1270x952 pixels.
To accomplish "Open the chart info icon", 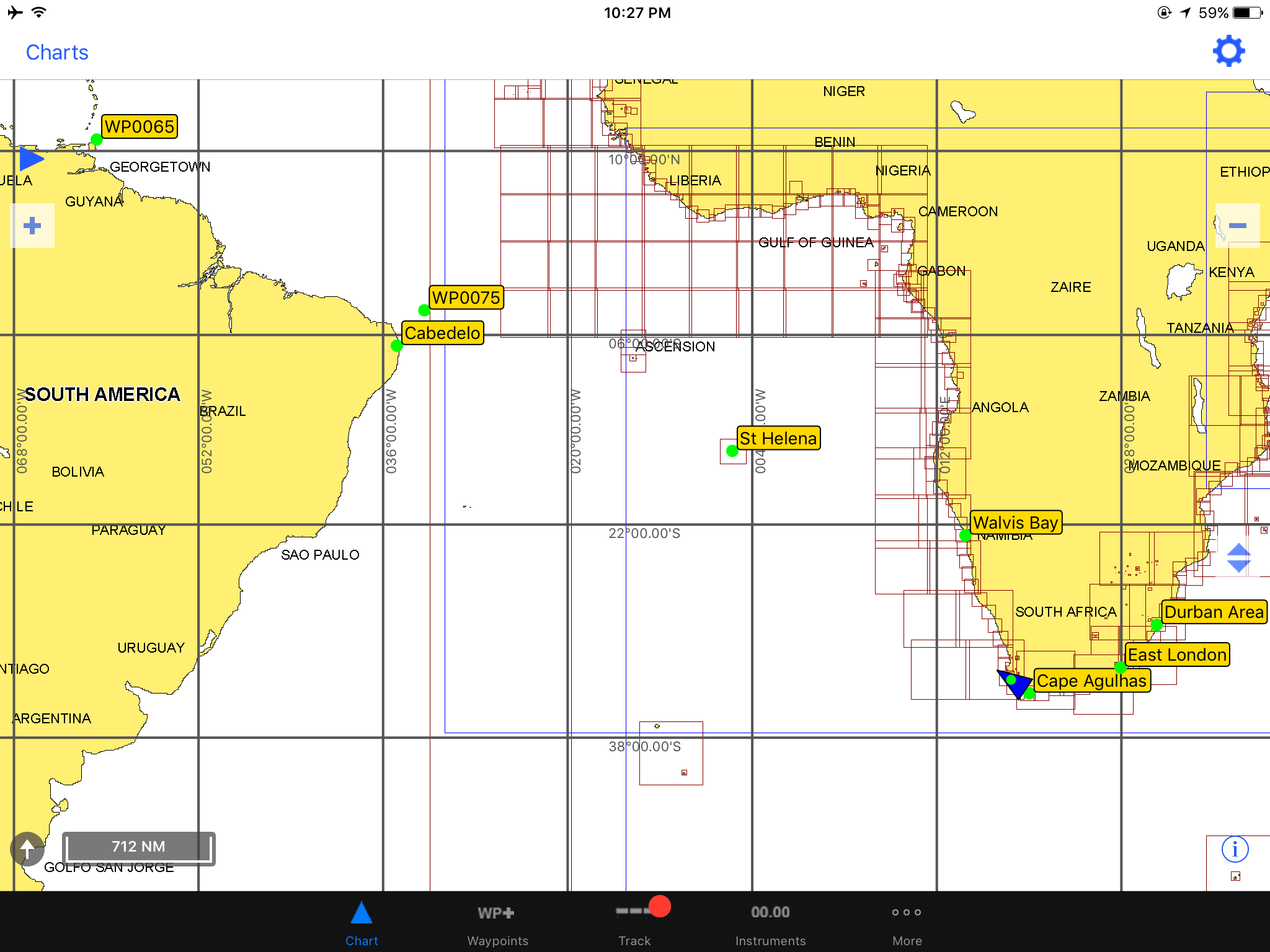I will (x=1235, y=849).
